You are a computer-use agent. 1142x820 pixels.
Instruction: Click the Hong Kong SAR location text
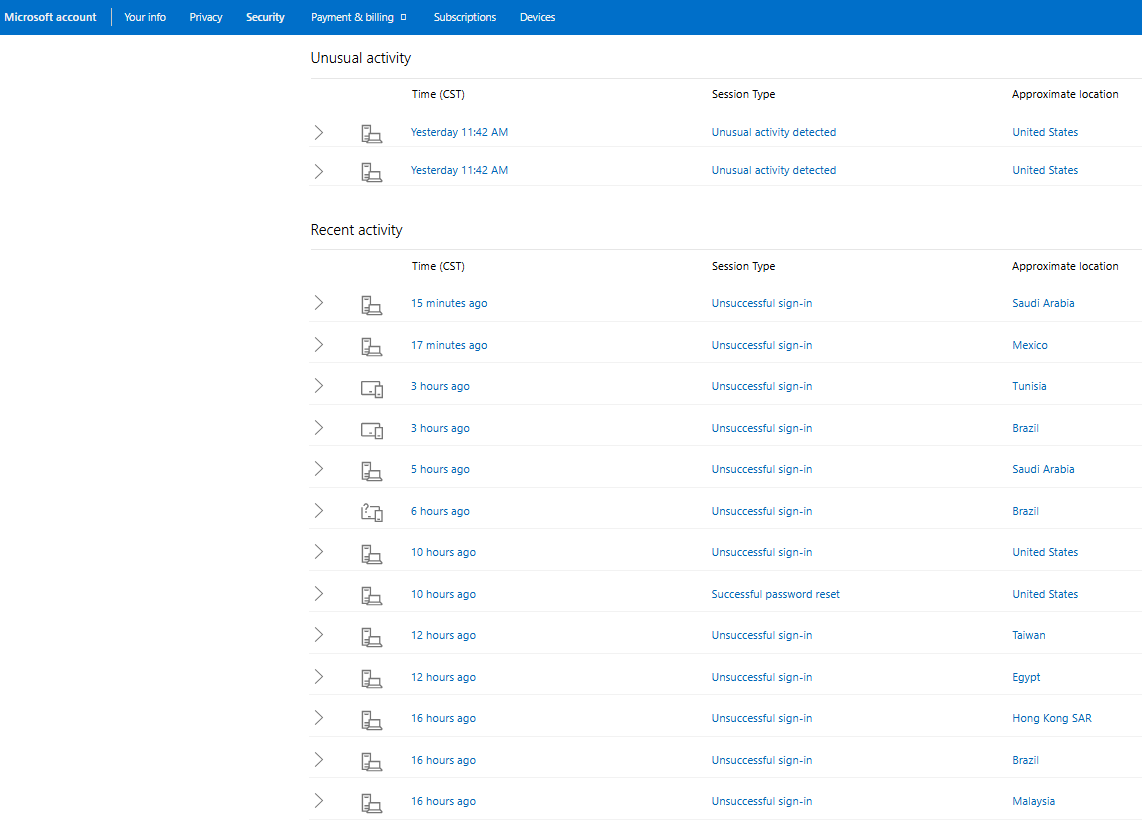coord(1052,719)
